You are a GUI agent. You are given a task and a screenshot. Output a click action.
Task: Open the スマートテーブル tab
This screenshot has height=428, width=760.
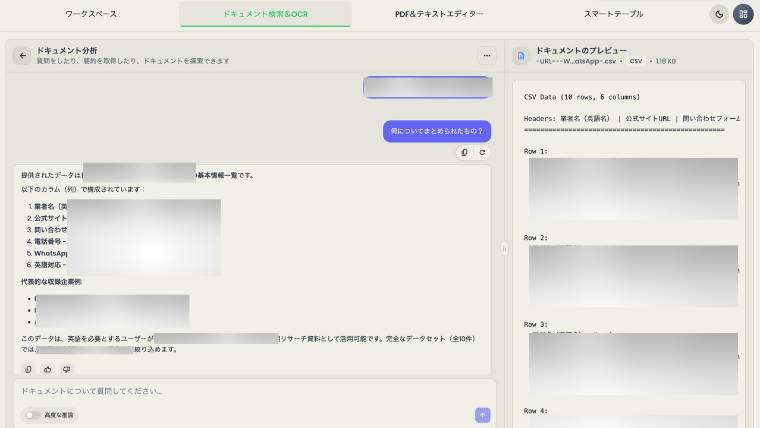613,14
